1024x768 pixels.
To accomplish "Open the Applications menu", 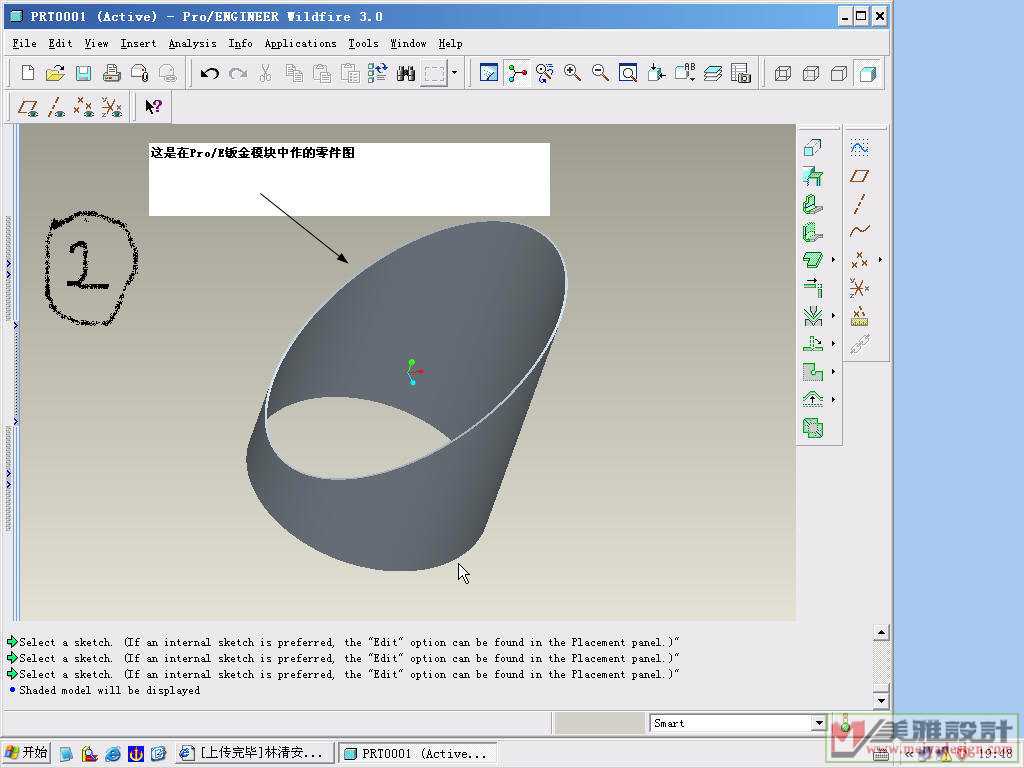I will pos(300,44).
